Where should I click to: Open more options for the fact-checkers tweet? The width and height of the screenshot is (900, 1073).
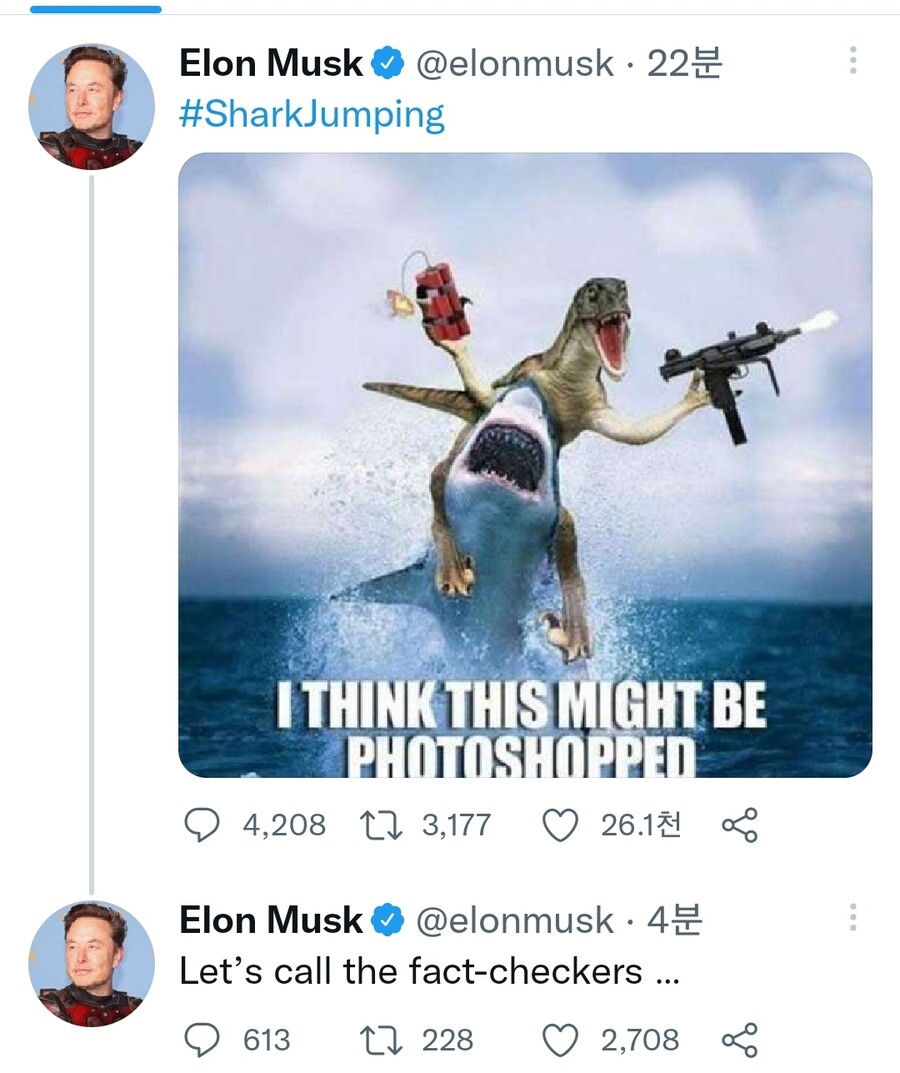click(x=852, y=918)
